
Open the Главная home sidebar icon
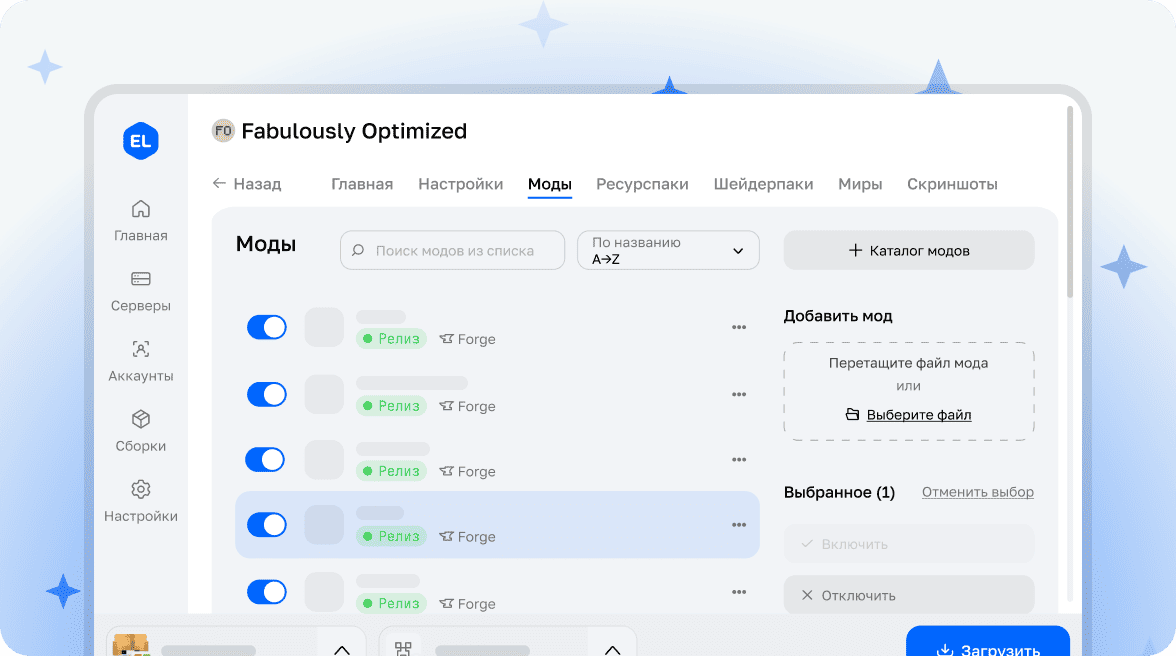click(x=140, y=209)
